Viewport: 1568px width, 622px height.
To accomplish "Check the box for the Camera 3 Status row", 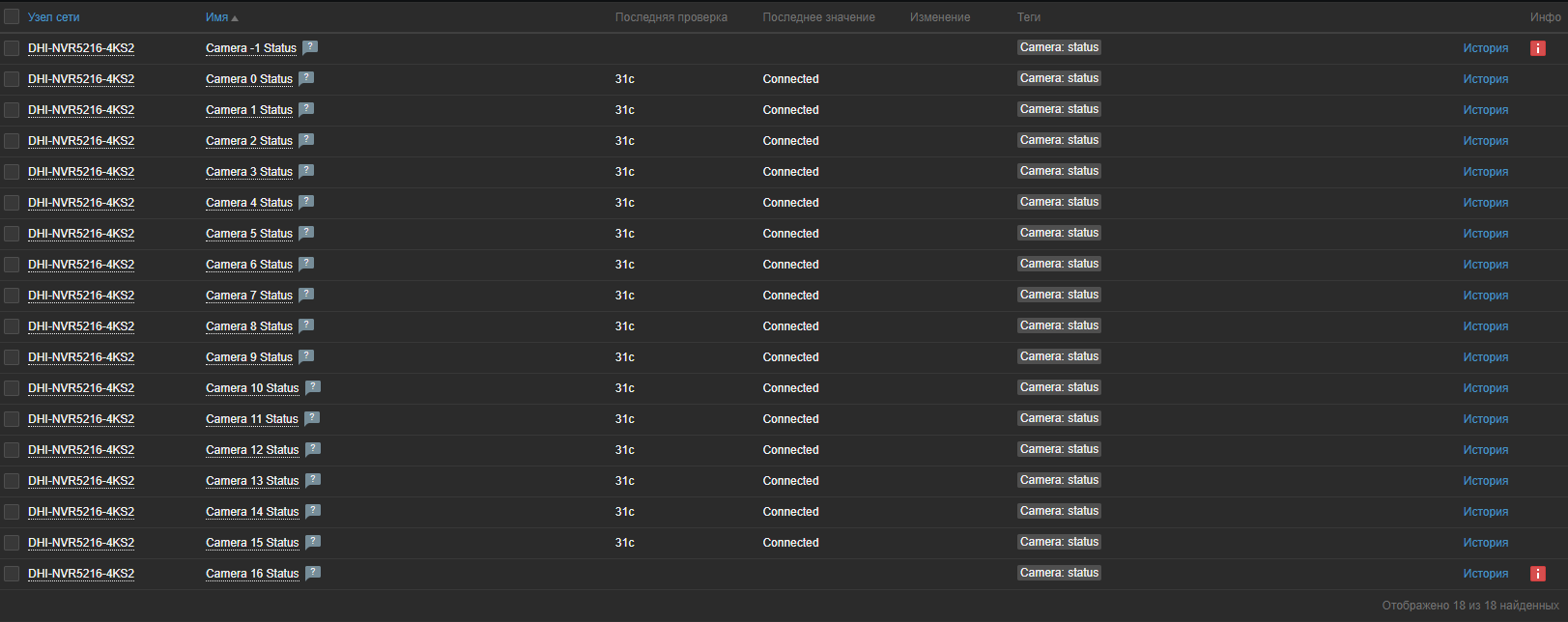I will click(12, 172).
